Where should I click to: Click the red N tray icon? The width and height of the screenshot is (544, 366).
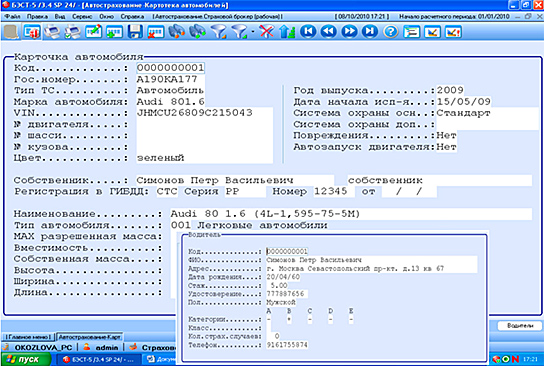pyautogui.click(x=515, y=359)
